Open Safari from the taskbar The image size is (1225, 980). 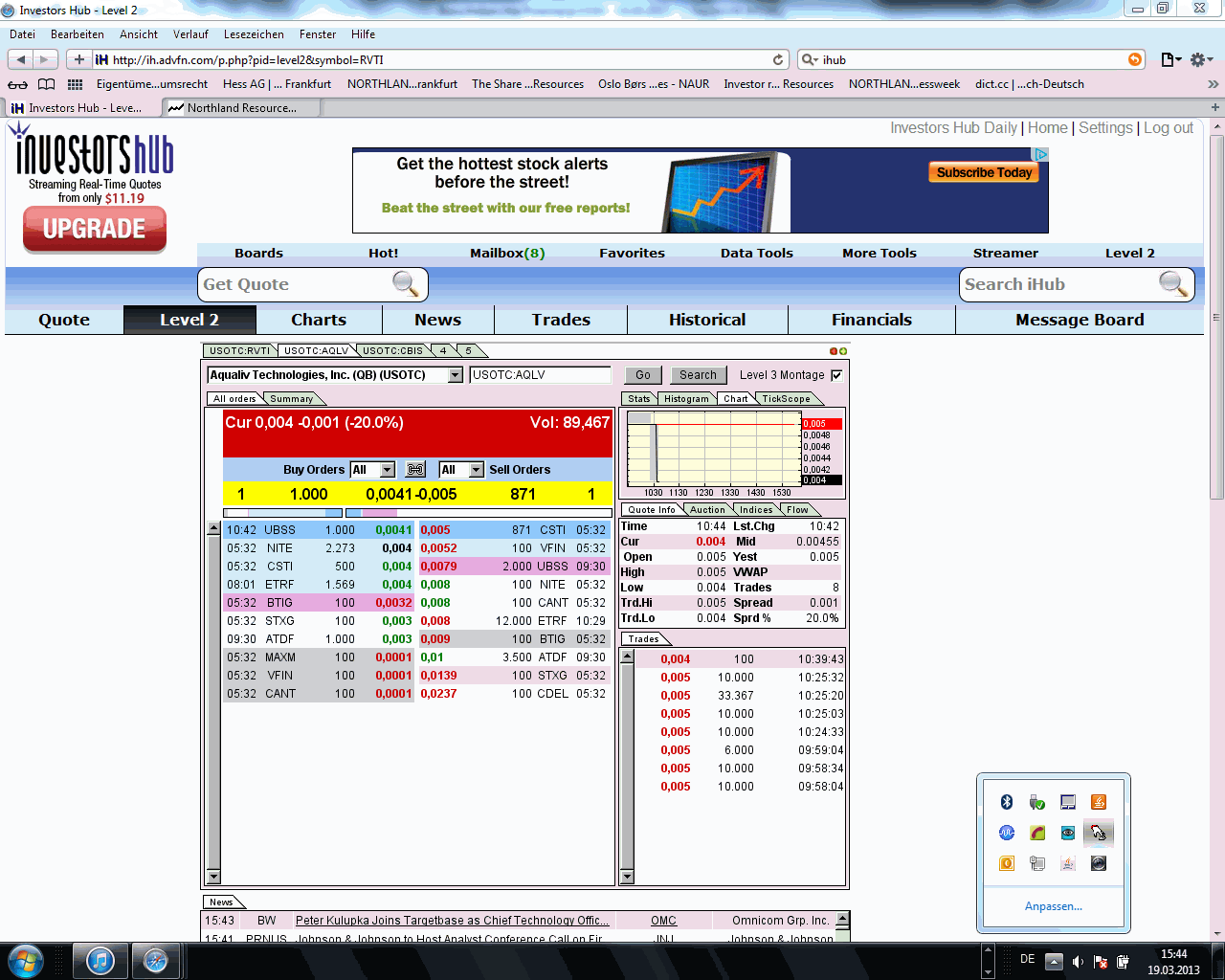[156, 960]
